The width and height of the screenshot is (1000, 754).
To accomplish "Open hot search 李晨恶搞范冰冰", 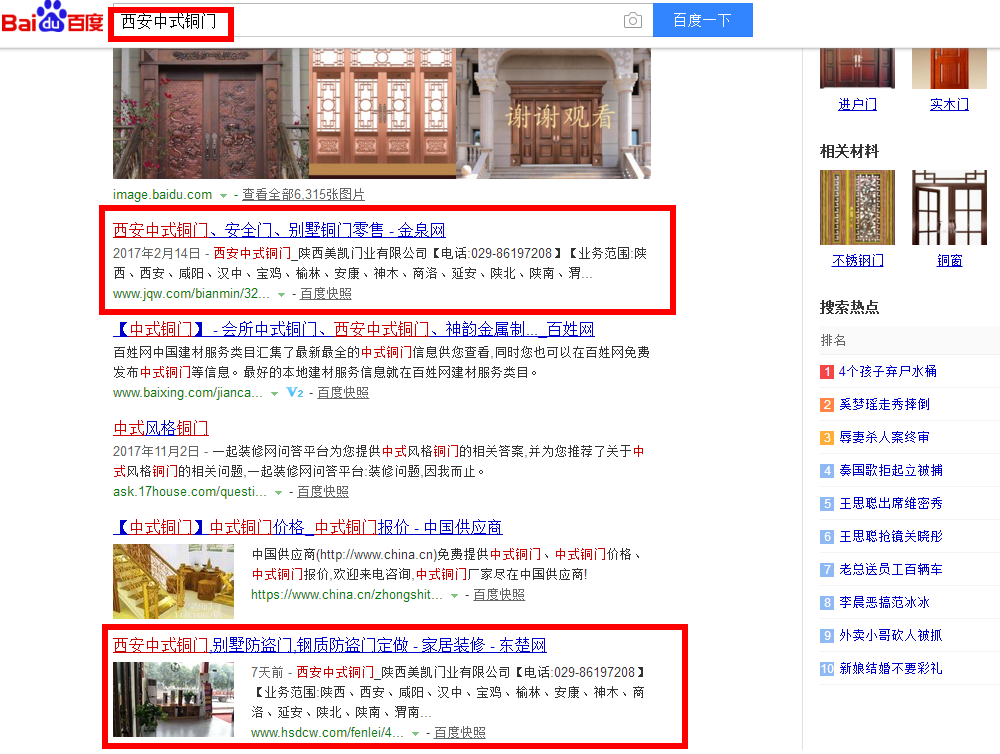I will click(x=884, y=602).
